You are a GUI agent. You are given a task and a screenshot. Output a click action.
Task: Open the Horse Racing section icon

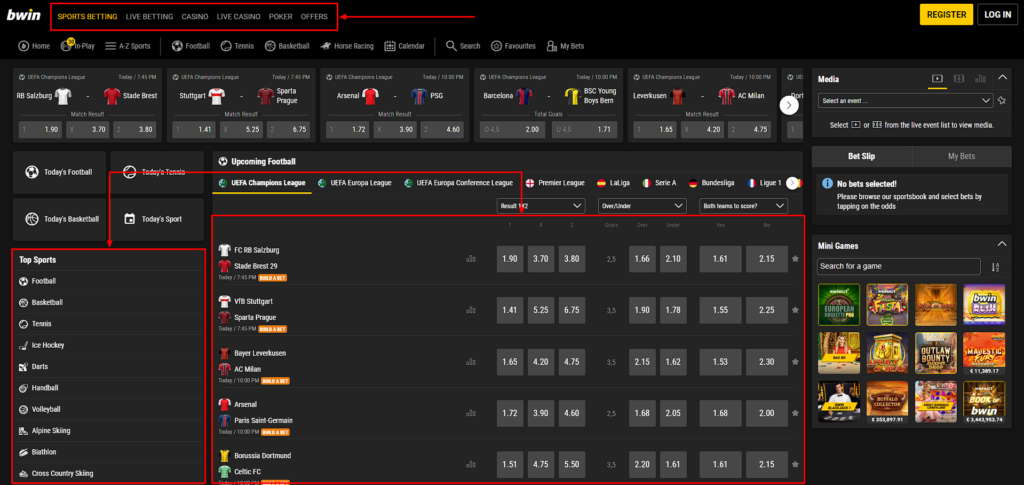coord(324,46)
